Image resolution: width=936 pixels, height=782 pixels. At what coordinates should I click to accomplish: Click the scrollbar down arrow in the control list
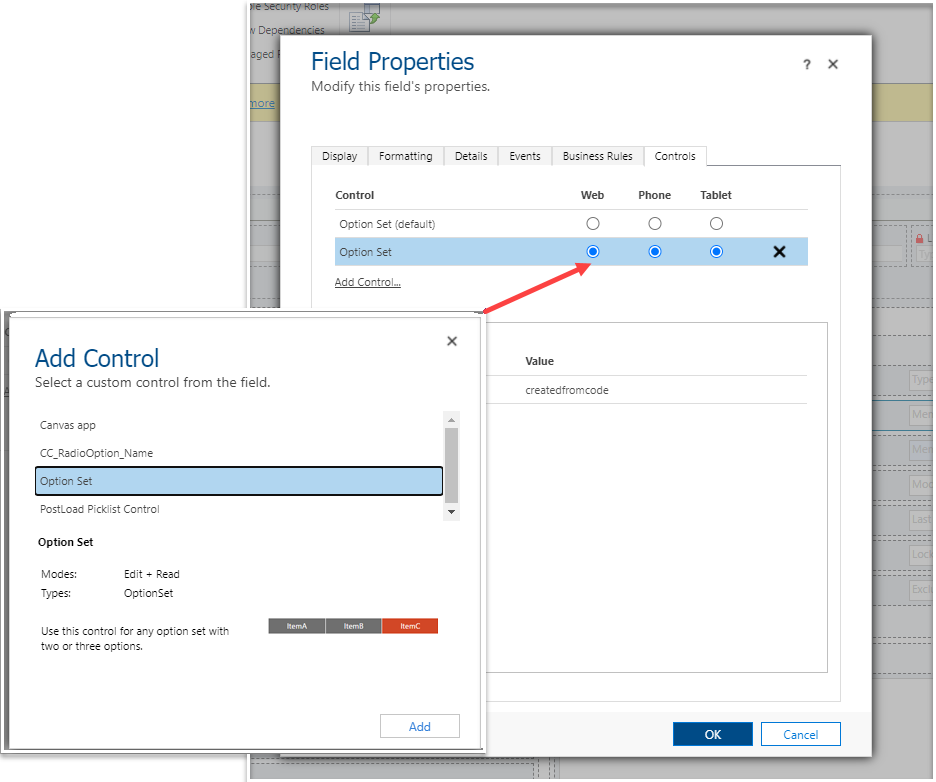[x=451, y=511]
